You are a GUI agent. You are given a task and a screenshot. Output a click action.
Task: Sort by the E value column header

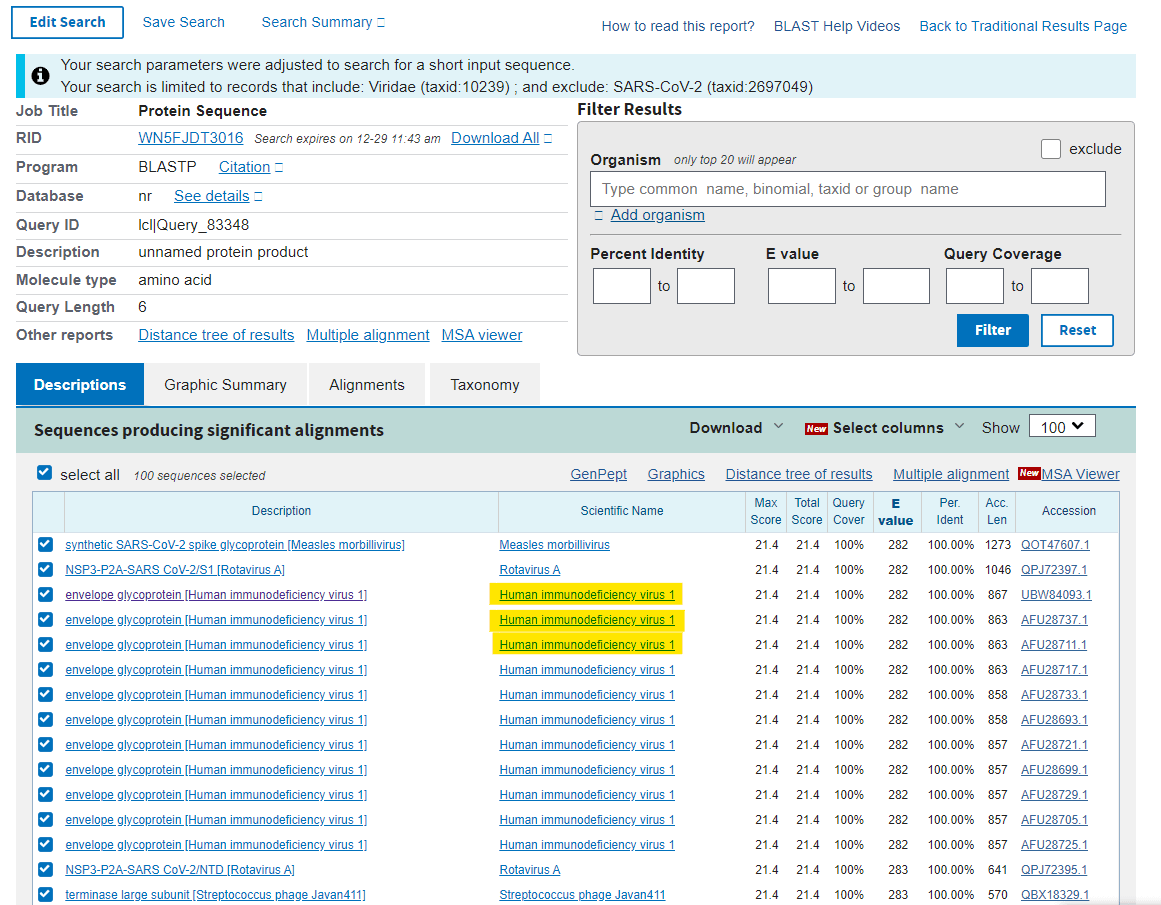895,512
